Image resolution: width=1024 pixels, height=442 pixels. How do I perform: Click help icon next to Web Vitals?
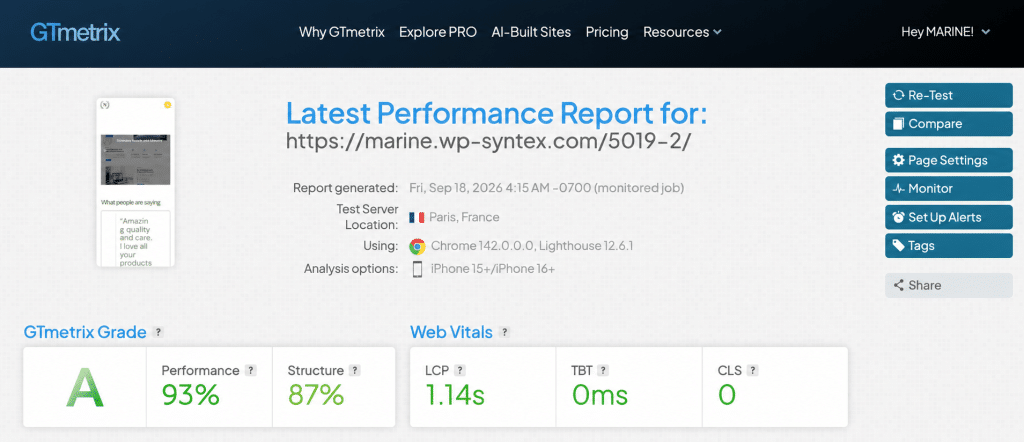pos(504,332)
